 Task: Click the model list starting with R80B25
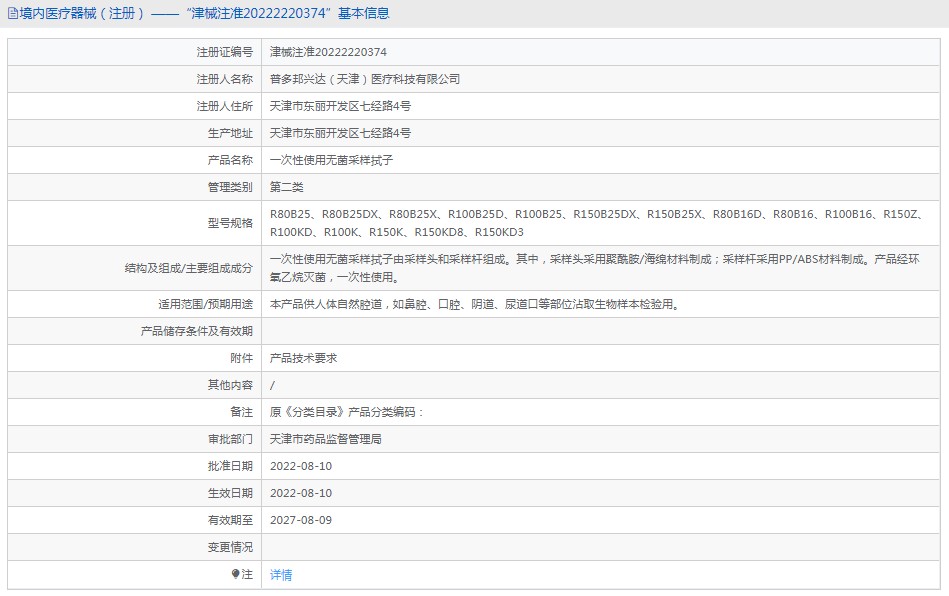coord(596,223)
